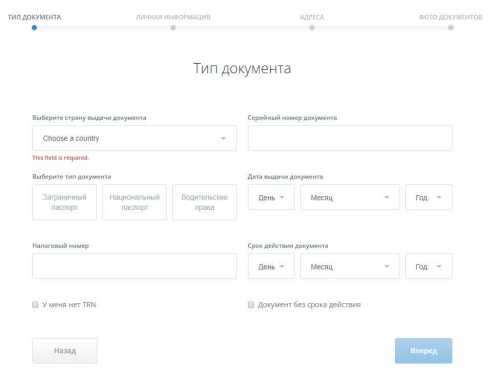Open the Choose a country dropdown
500x383 pixels.
[x=134, y=138]
